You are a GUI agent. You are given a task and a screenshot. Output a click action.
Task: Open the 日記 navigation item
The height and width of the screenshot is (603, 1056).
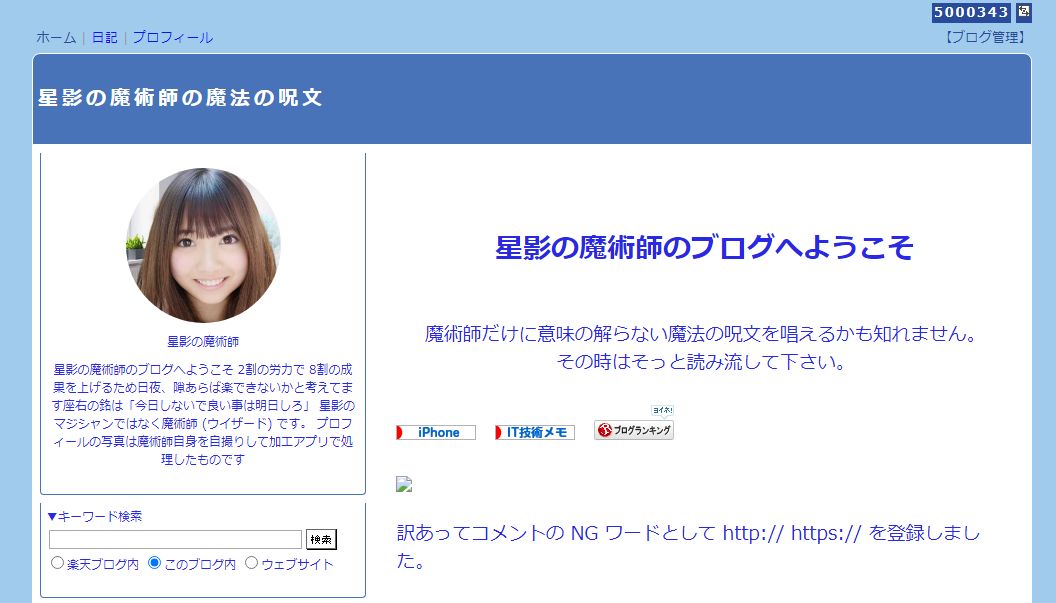(103, 37)
